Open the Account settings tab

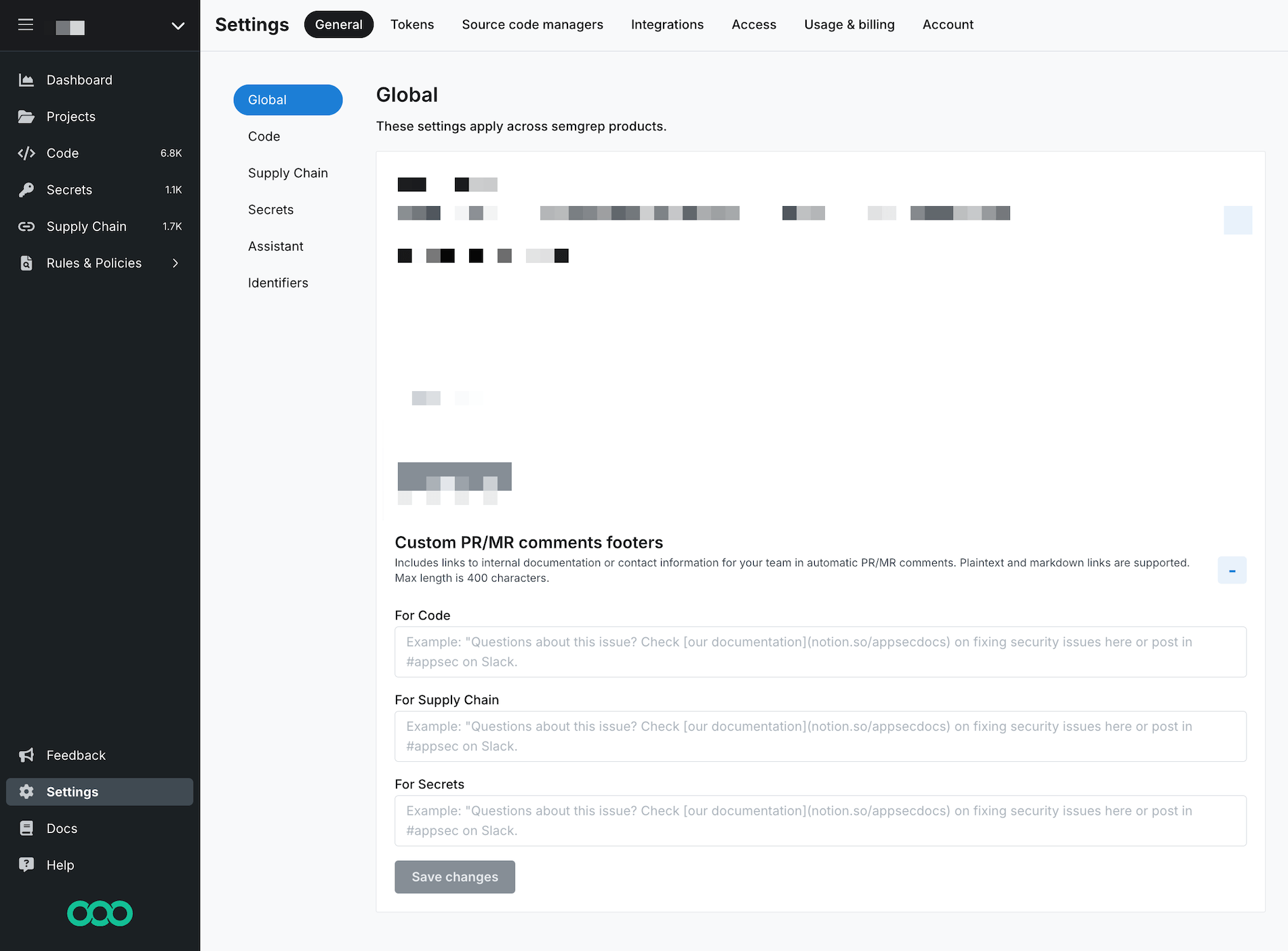947,24
